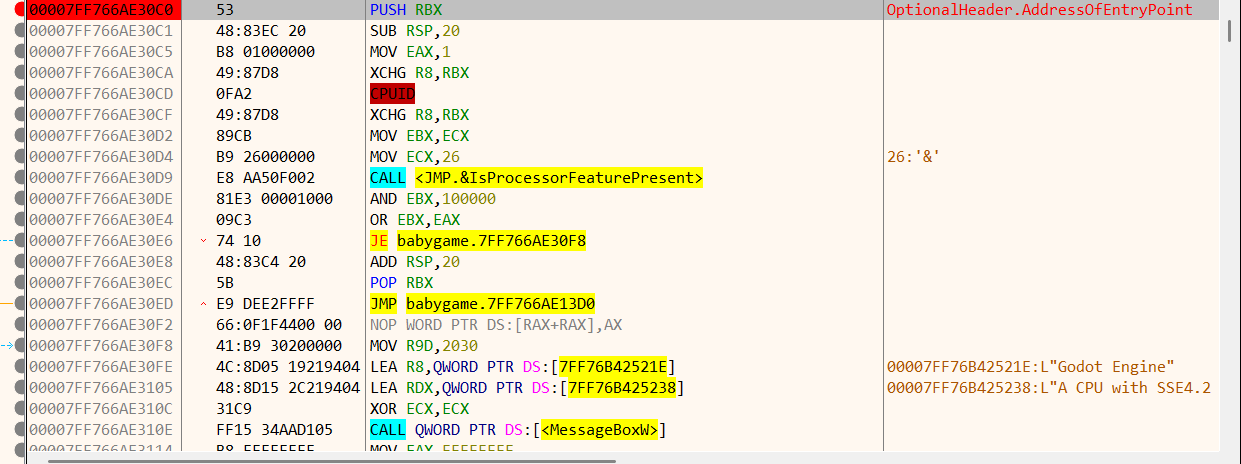Click the breakpoint bullet at 00007FF766AE30ED
1241x464 pixels.
21,304
